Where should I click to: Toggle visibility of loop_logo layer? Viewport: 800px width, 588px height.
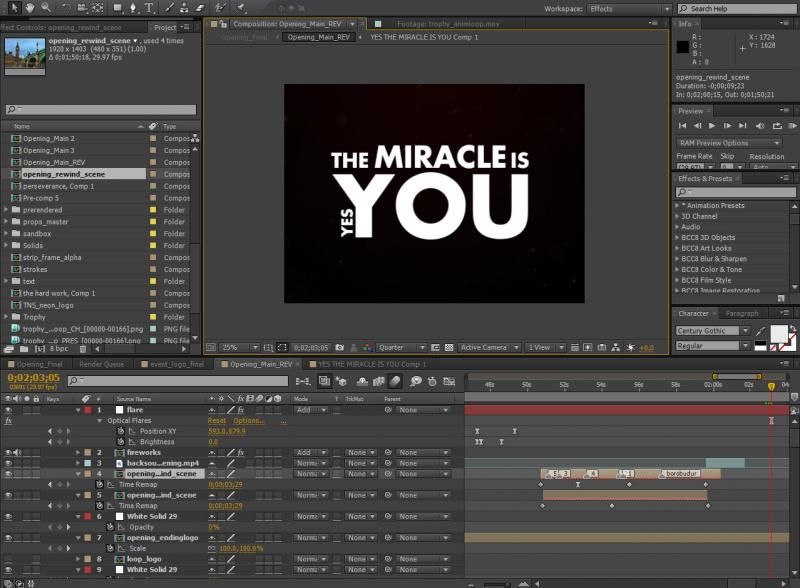click(x=8, y=559)
